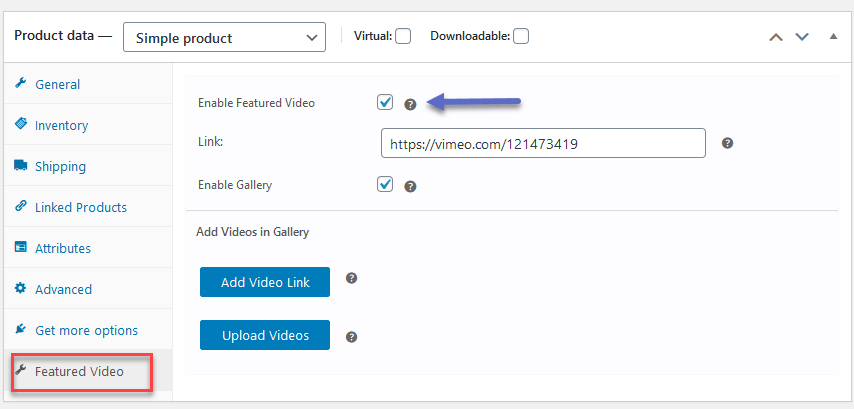The image size is (854, 409).
Task: Tick the Virtual checkbox
Action: click(x=403, y=36)
